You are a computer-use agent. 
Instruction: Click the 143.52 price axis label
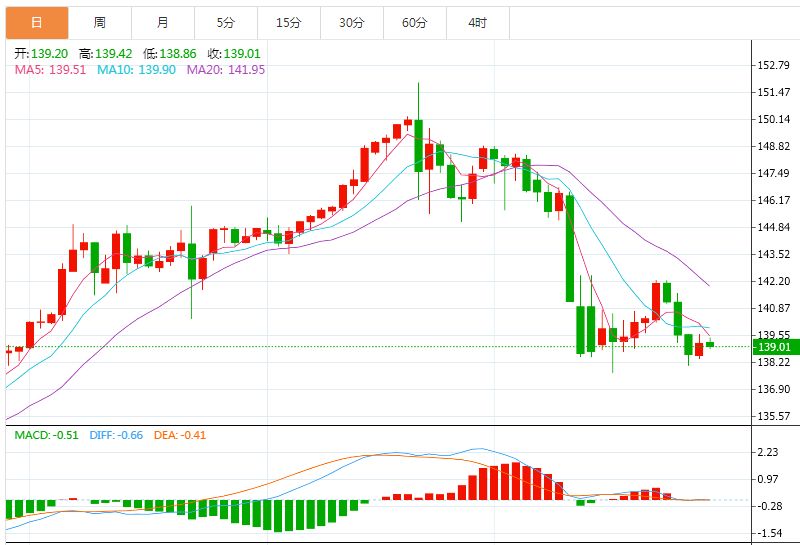point(773,254)
